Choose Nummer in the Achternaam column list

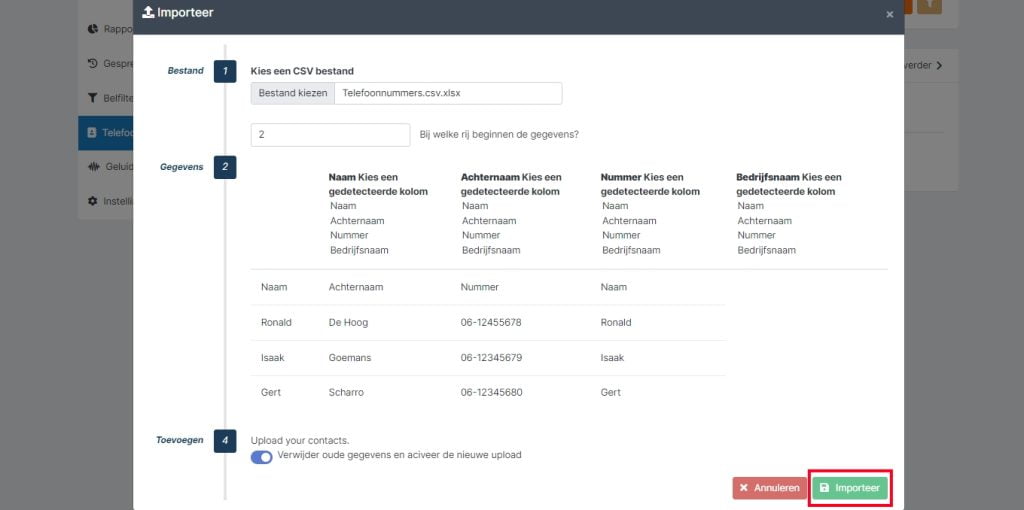481,235
